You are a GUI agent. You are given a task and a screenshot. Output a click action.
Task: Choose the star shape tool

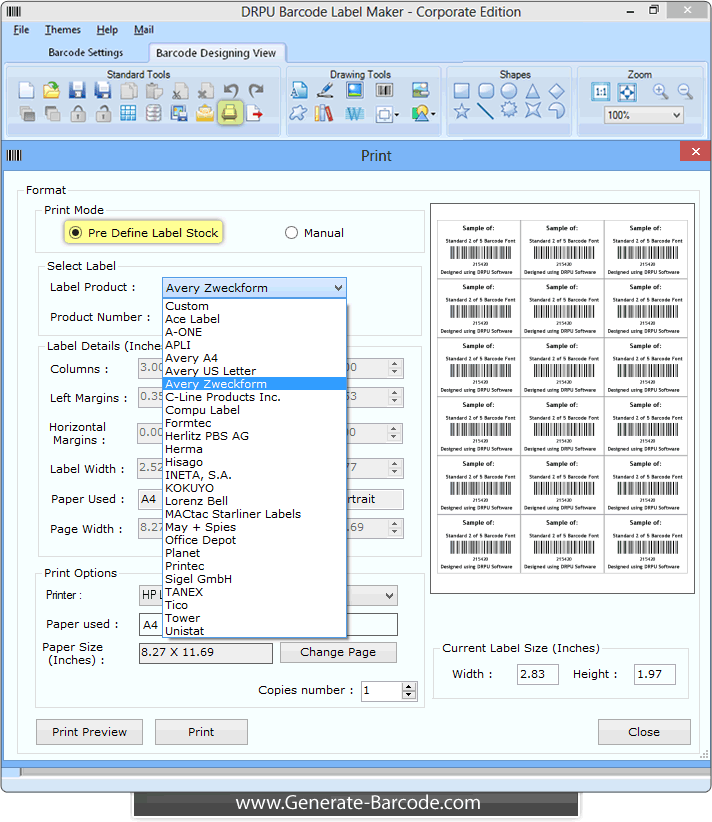tap(461, 112)
